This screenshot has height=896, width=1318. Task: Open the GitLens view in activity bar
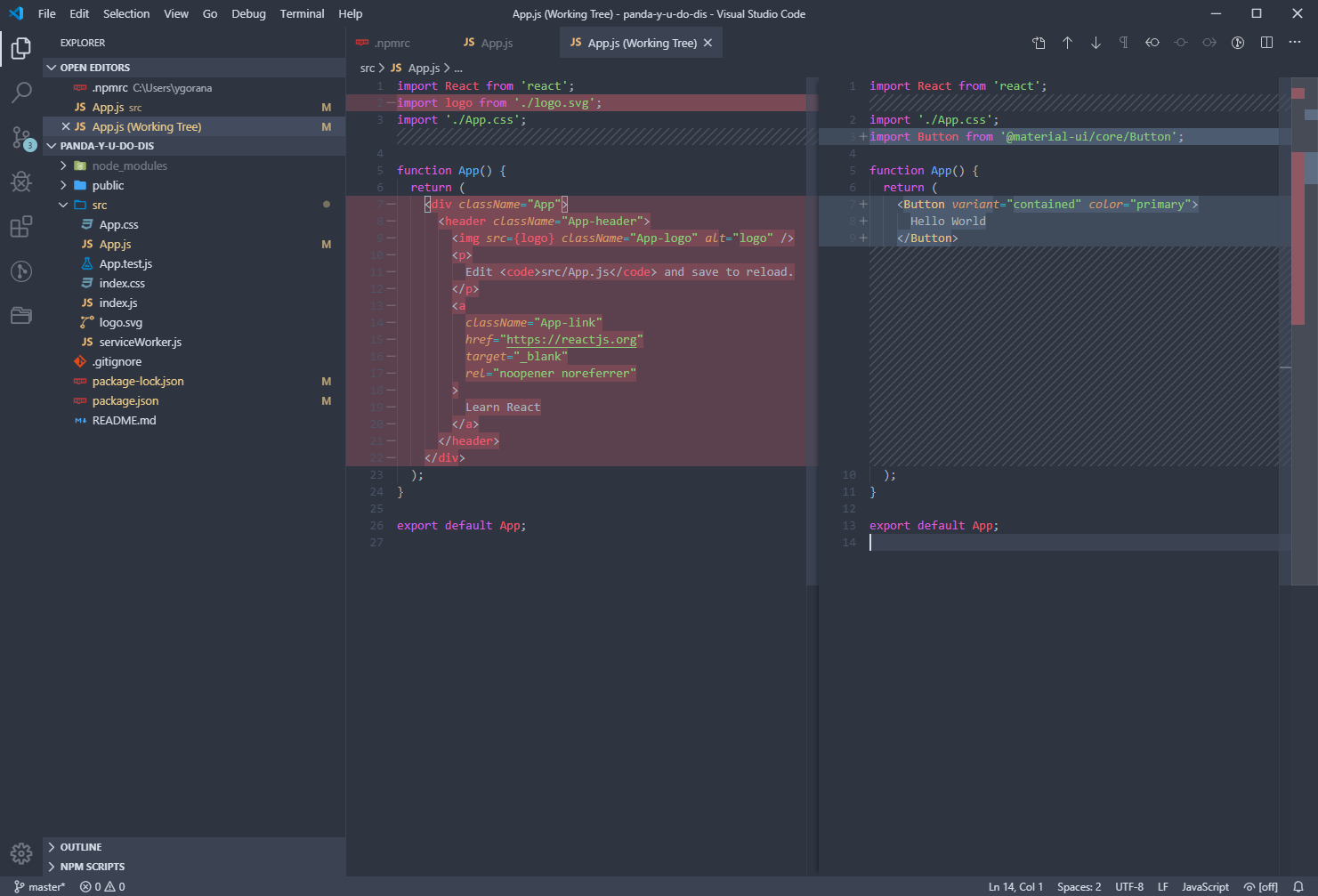(x=21, y=271)
